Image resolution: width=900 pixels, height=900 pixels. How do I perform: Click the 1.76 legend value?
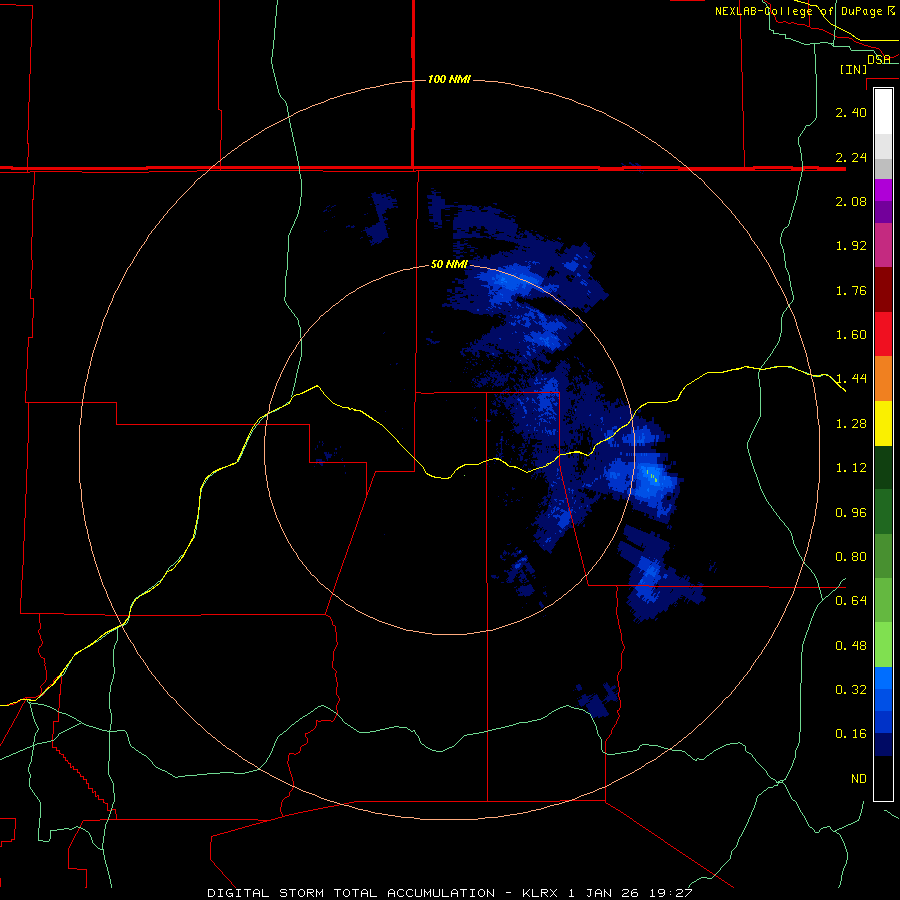pyautogui.click(x=851, y=290)
